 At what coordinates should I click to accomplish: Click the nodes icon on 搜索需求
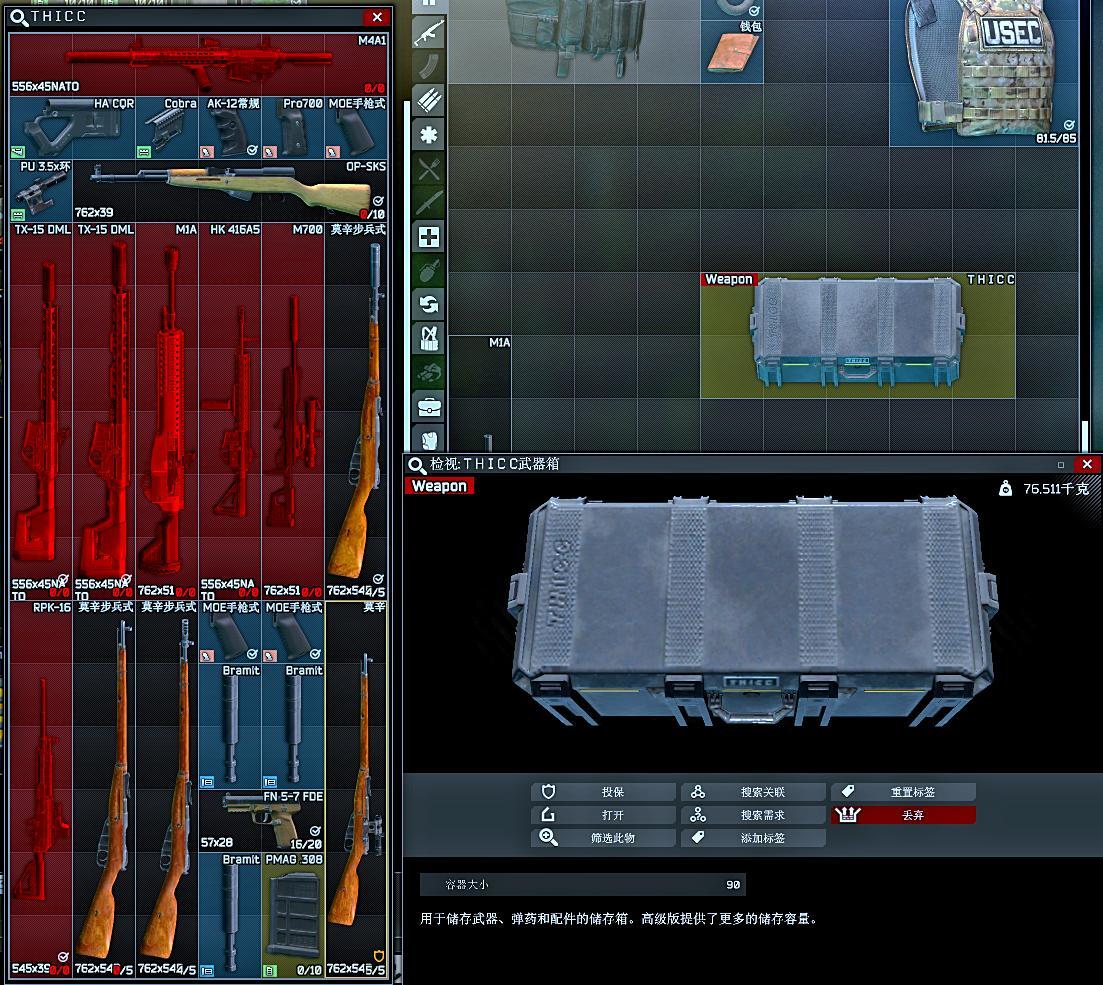pyautogui.click(x=698, y=815)
